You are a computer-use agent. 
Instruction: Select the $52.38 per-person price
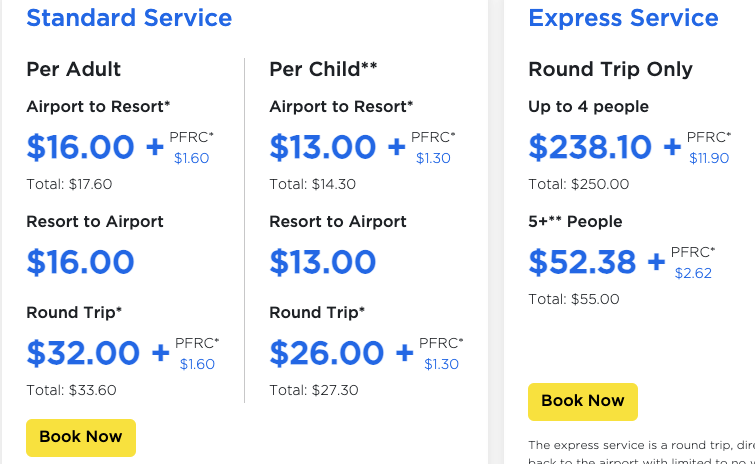(x=582, y=262)
